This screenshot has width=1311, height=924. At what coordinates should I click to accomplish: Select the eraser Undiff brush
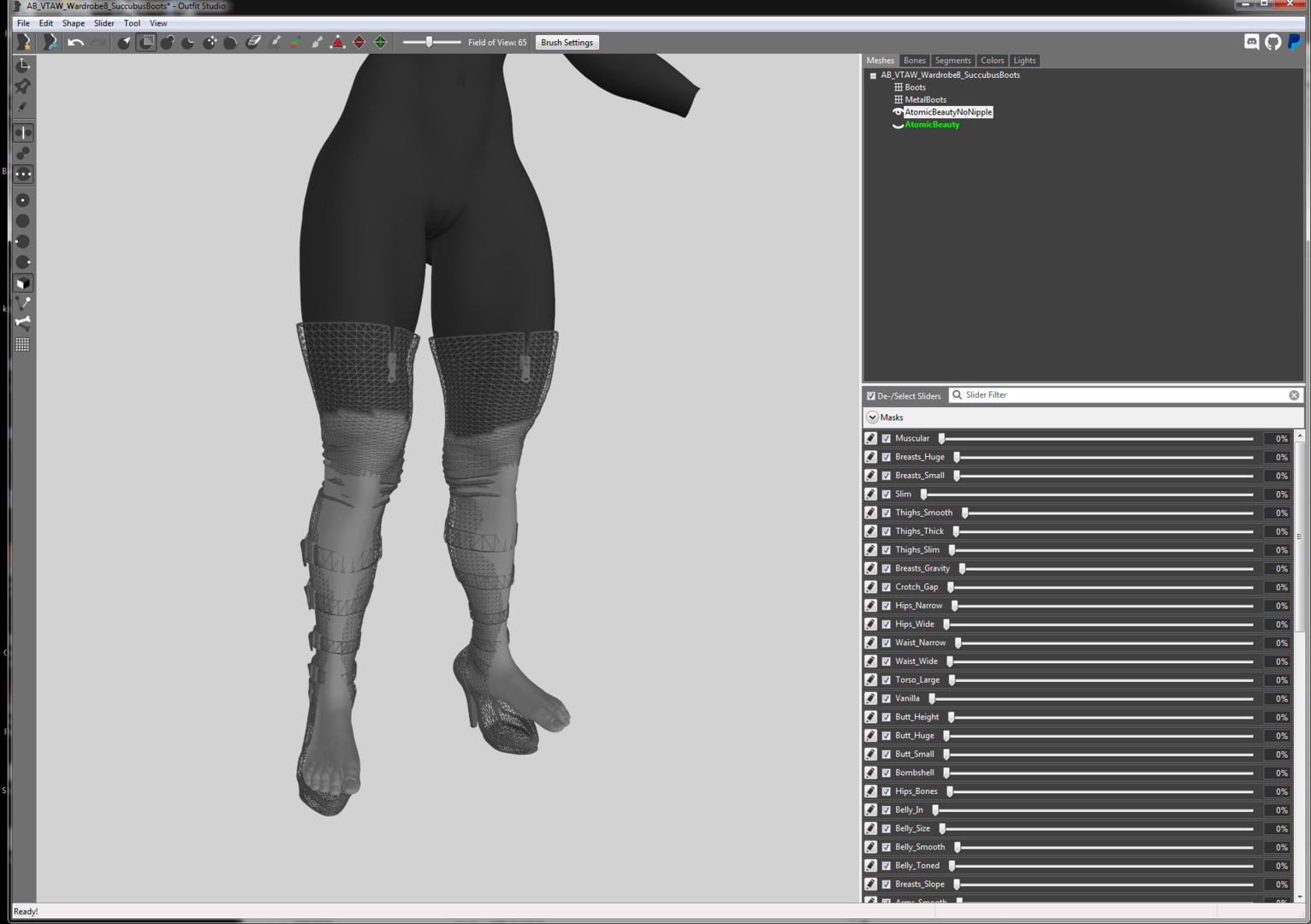[253, 42]
